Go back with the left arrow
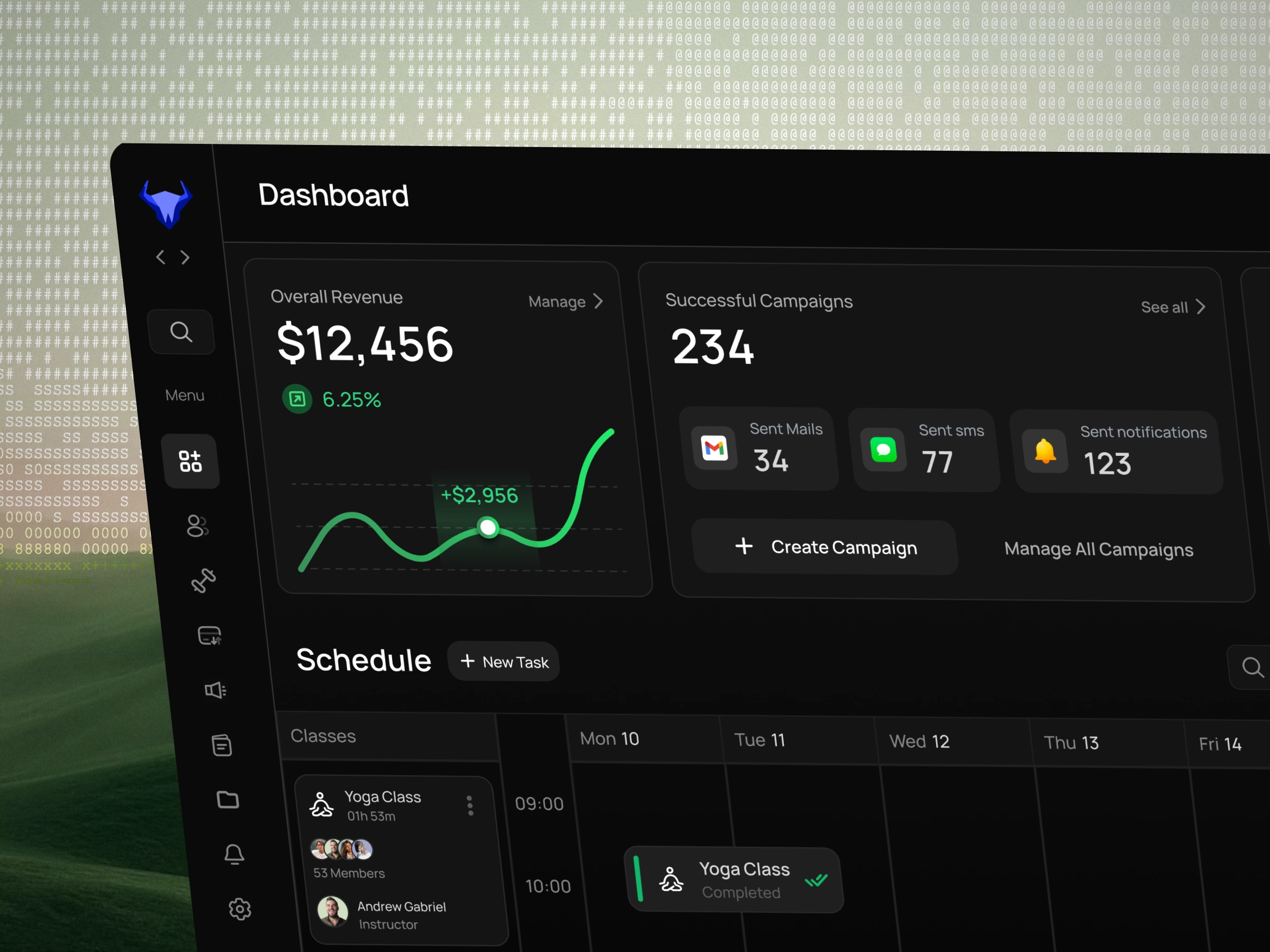This screenshot has height=952, width=1270. click(x=161, y=257)
